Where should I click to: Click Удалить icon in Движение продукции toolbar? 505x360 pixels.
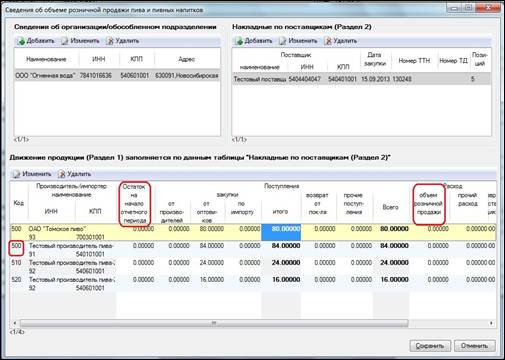61,174
